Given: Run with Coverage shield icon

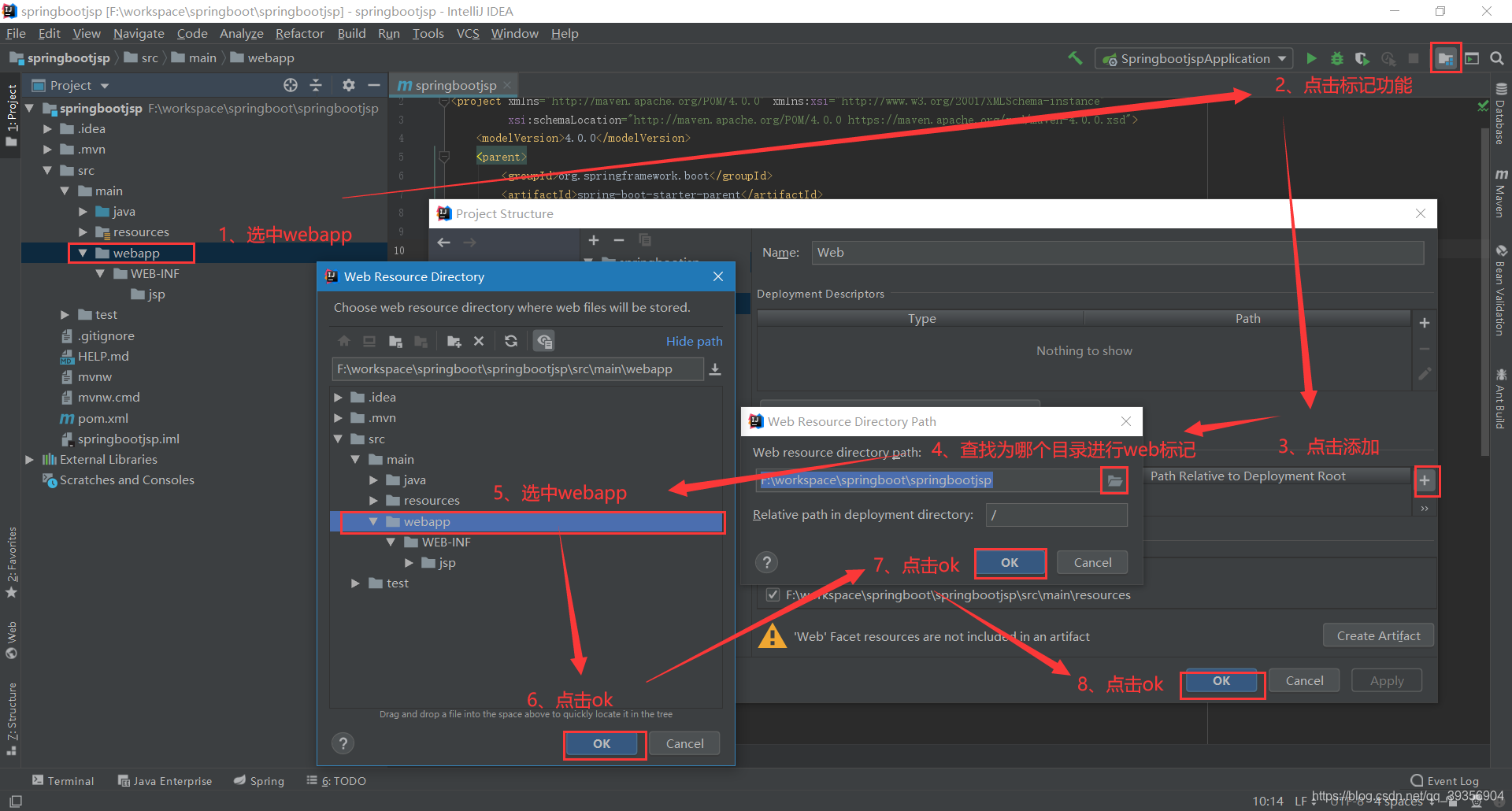Looking at the screenshot, I should point(1362,58).
